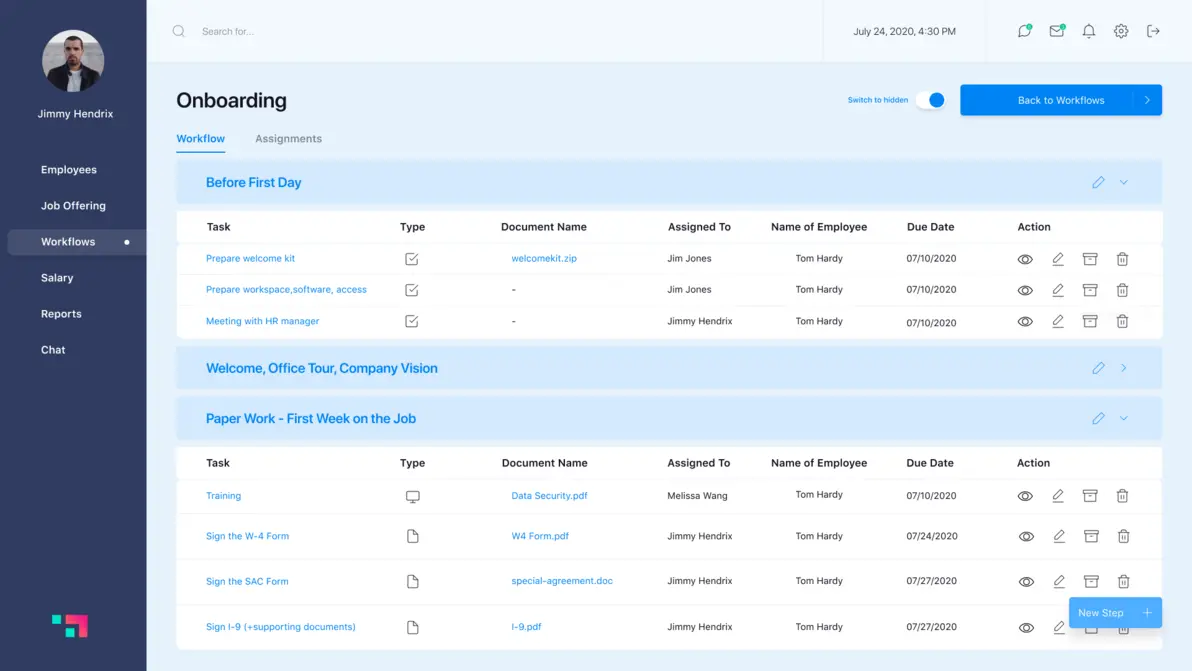Check the Meeting with HR manager type checkbox
Viewport: 1192px width, 671px height.
click(411, 321)
